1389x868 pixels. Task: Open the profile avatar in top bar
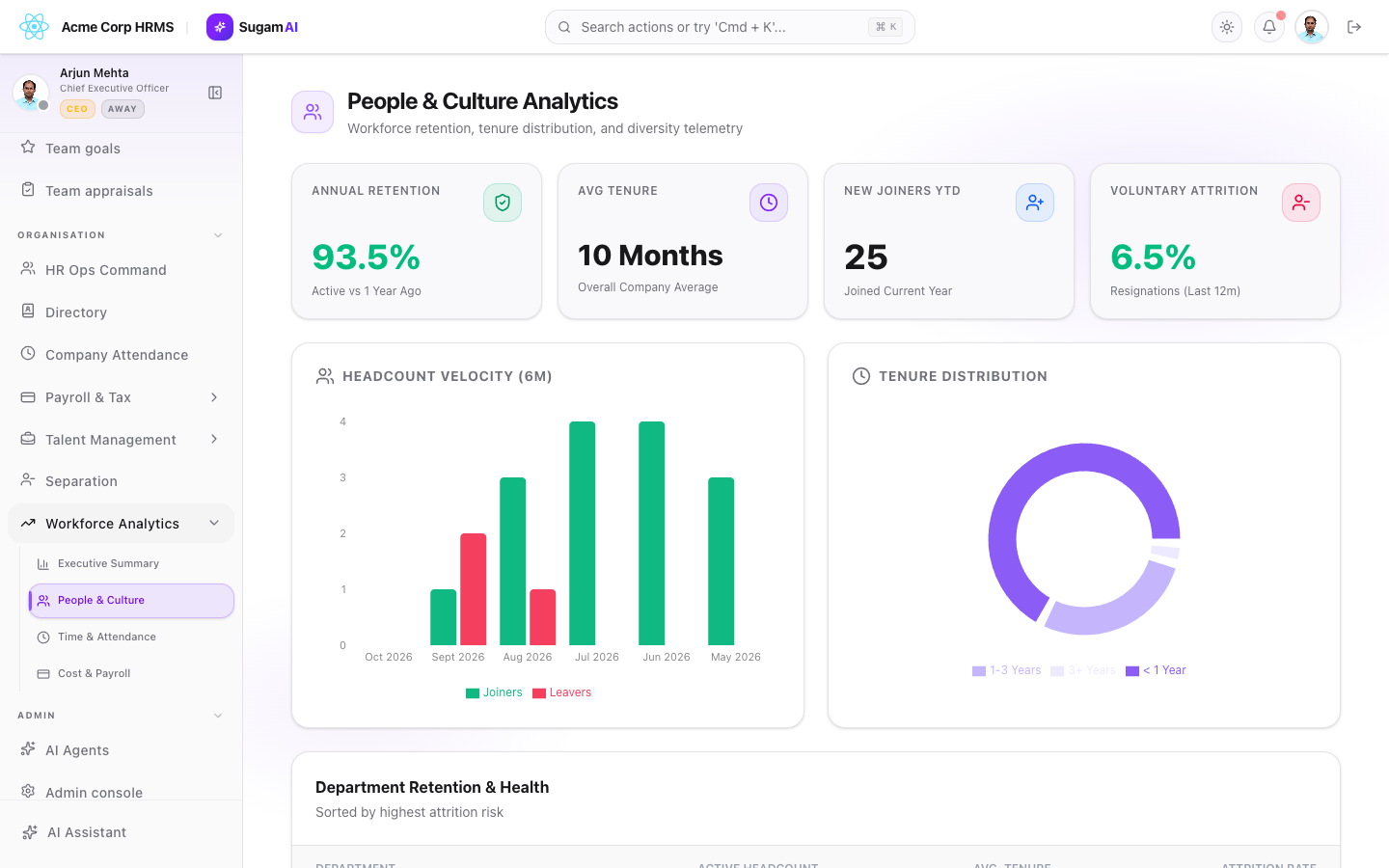point(1312,27)
